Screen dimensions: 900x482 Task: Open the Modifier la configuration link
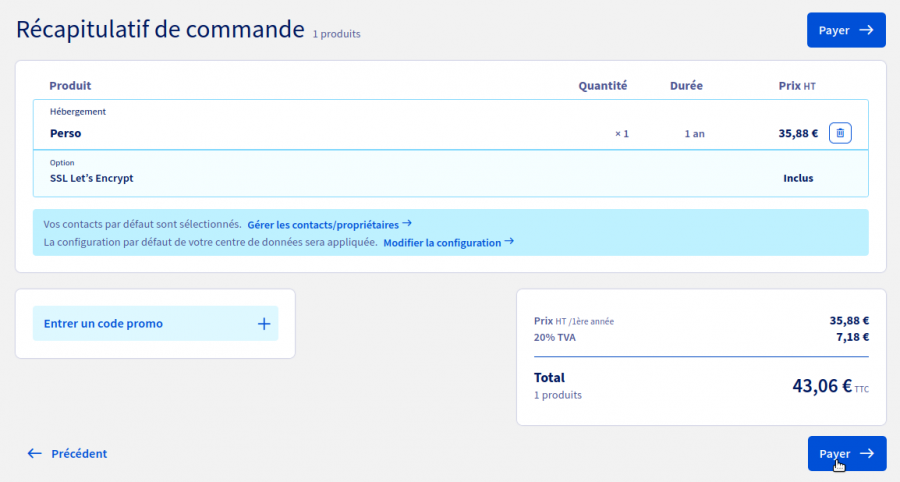(x=442, y=243)
